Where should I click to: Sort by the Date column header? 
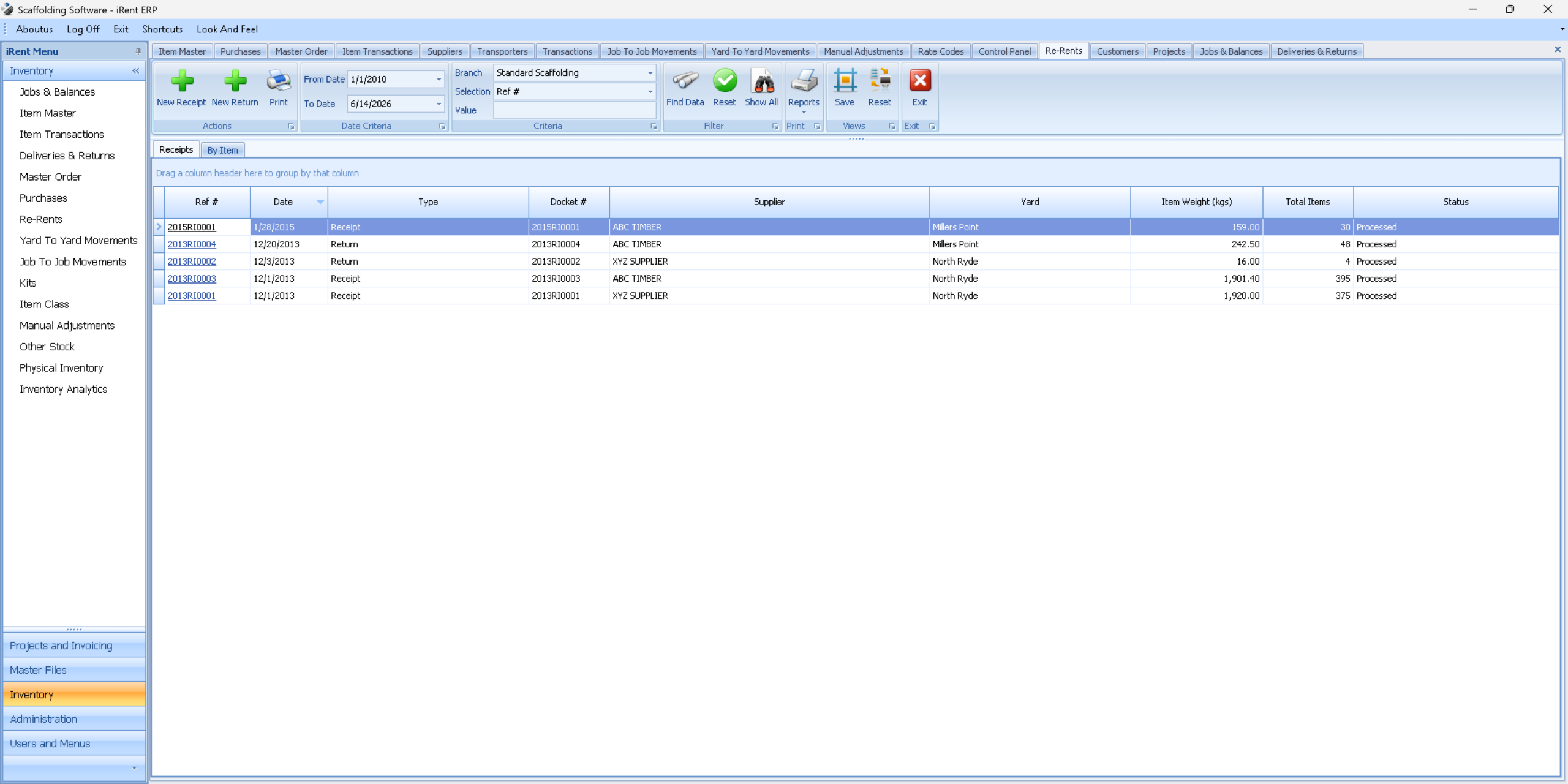point(283,202)
